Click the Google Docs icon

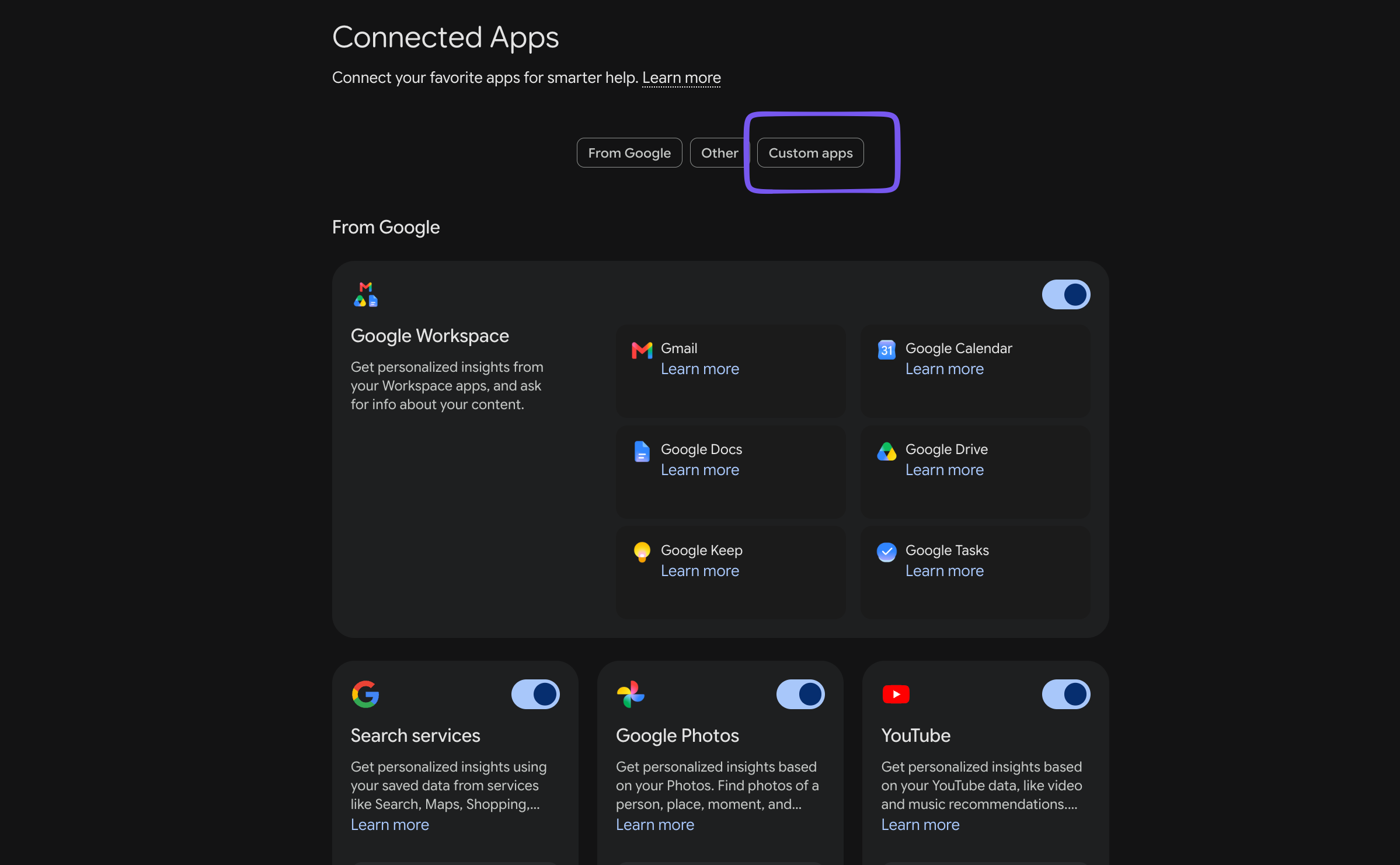642,451
